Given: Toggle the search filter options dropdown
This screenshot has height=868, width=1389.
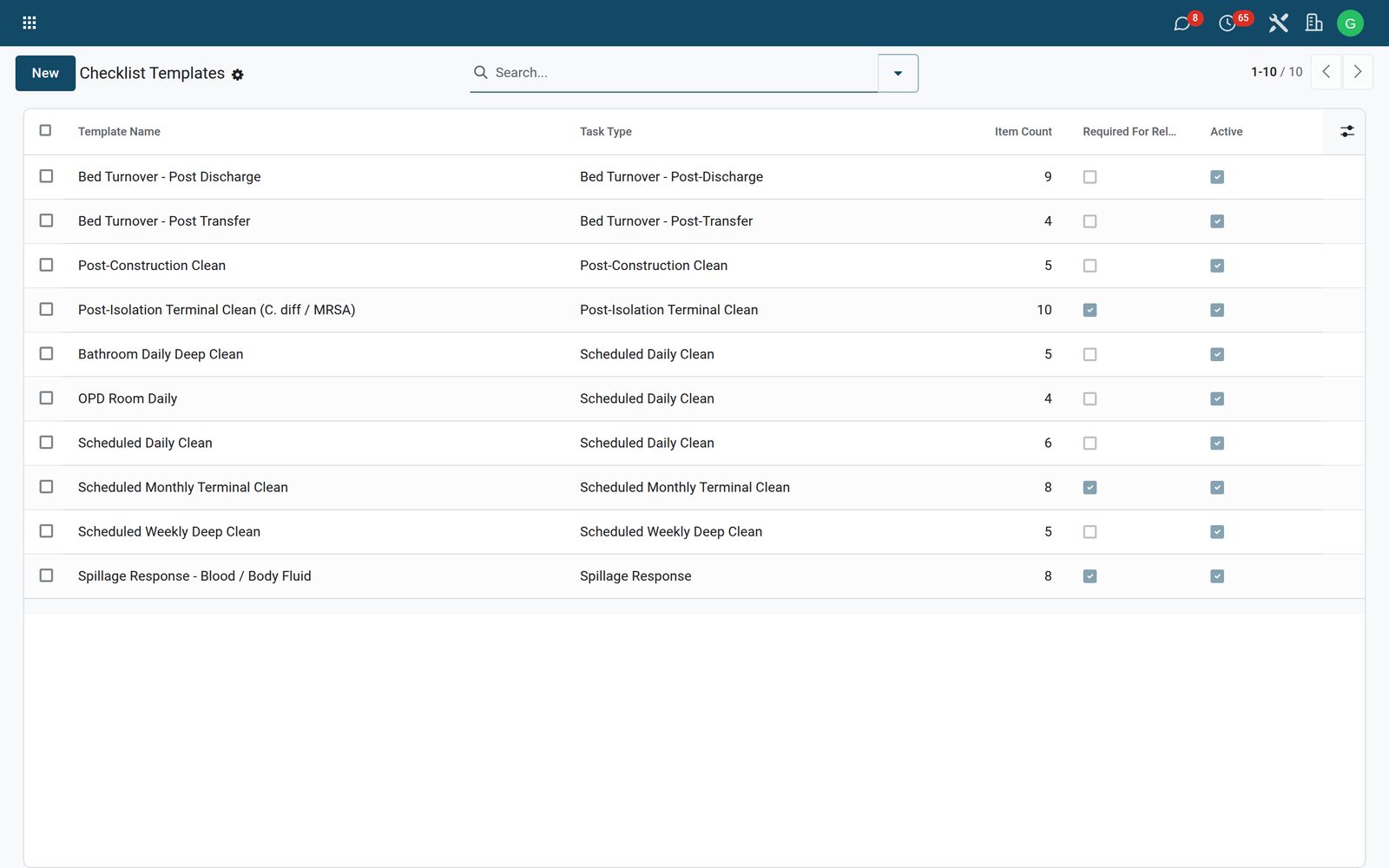Looking at the screenshot, I should (898, 73).
